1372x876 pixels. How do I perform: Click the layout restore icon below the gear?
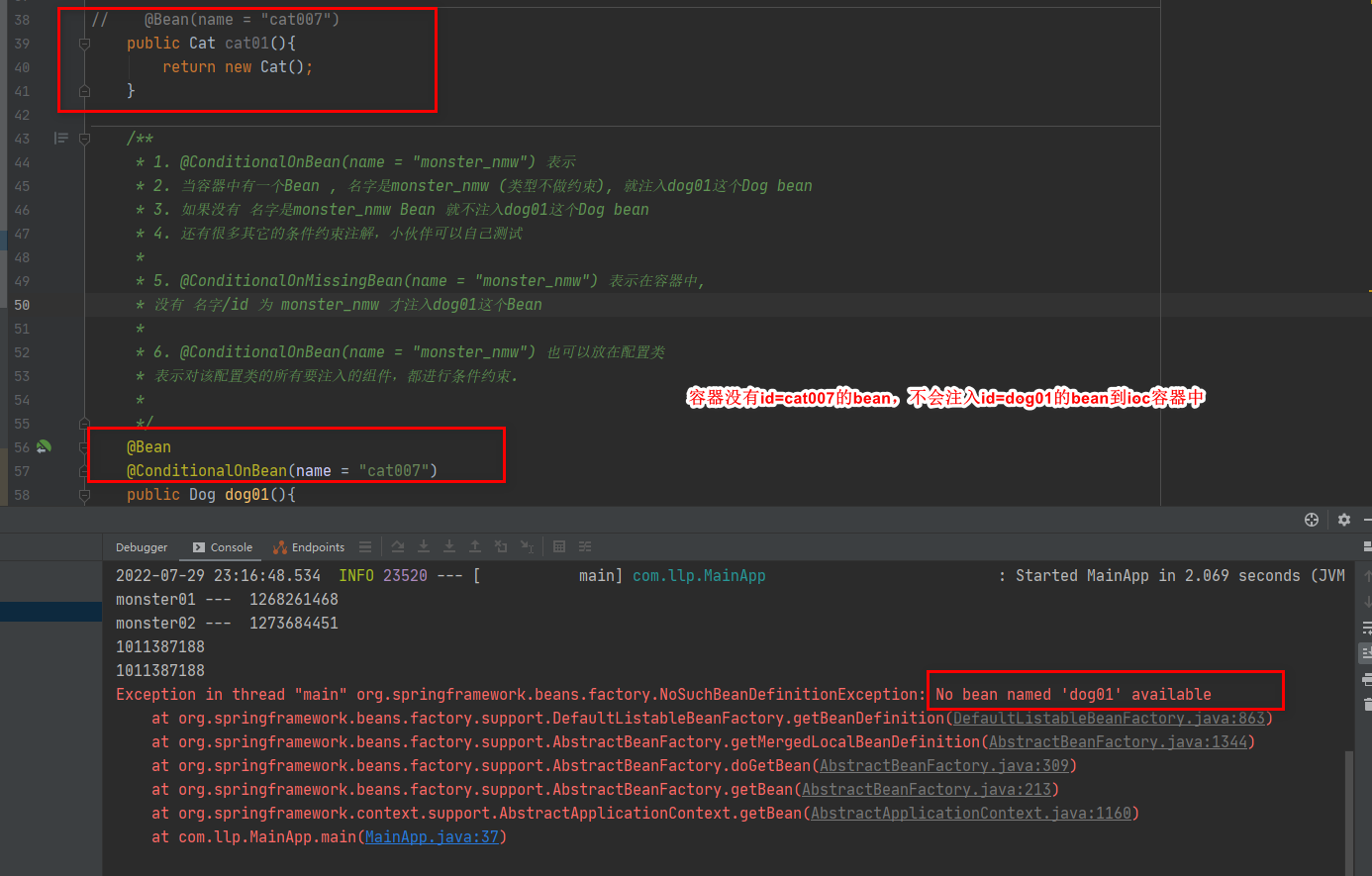[1367, 546]
